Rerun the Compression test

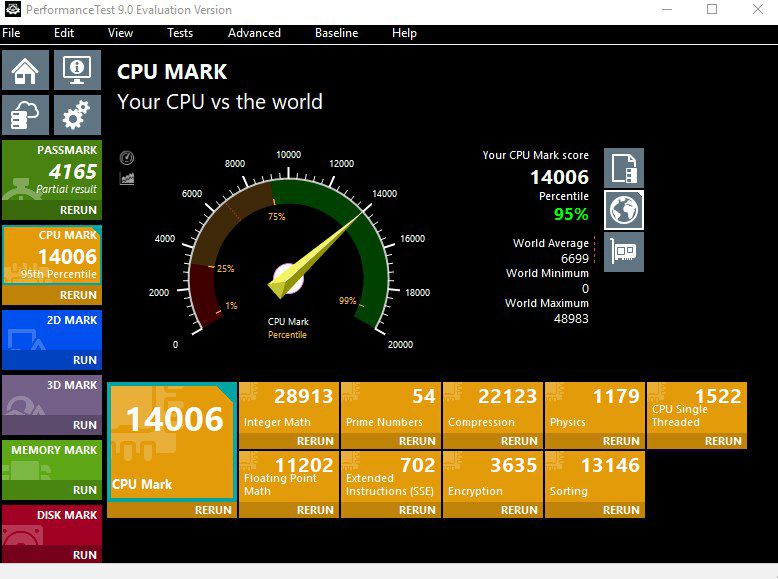[519, 441]
